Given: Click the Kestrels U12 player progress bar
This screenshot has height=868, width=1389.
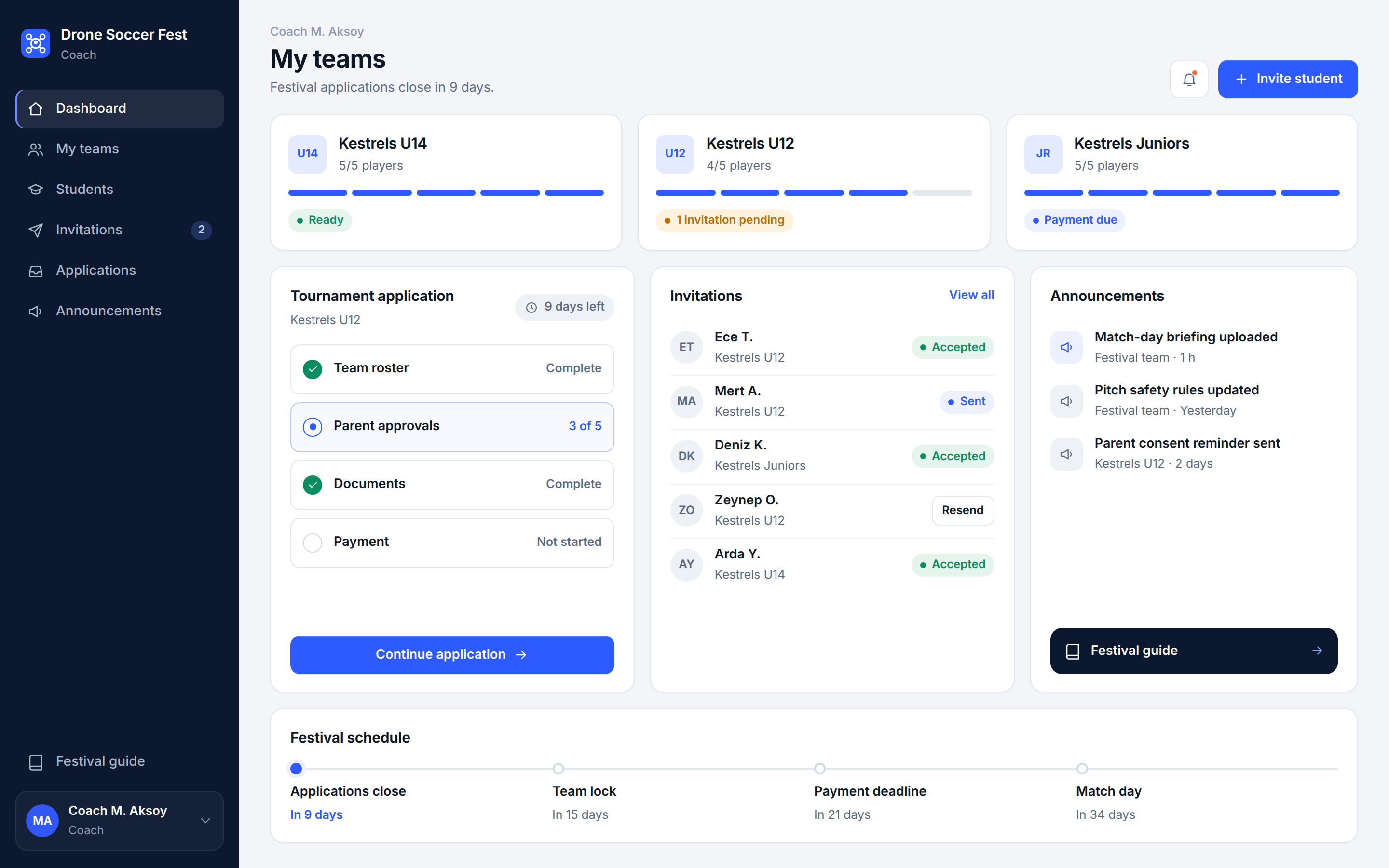Looking at the screenshot, I should click(x=814, y=193).
